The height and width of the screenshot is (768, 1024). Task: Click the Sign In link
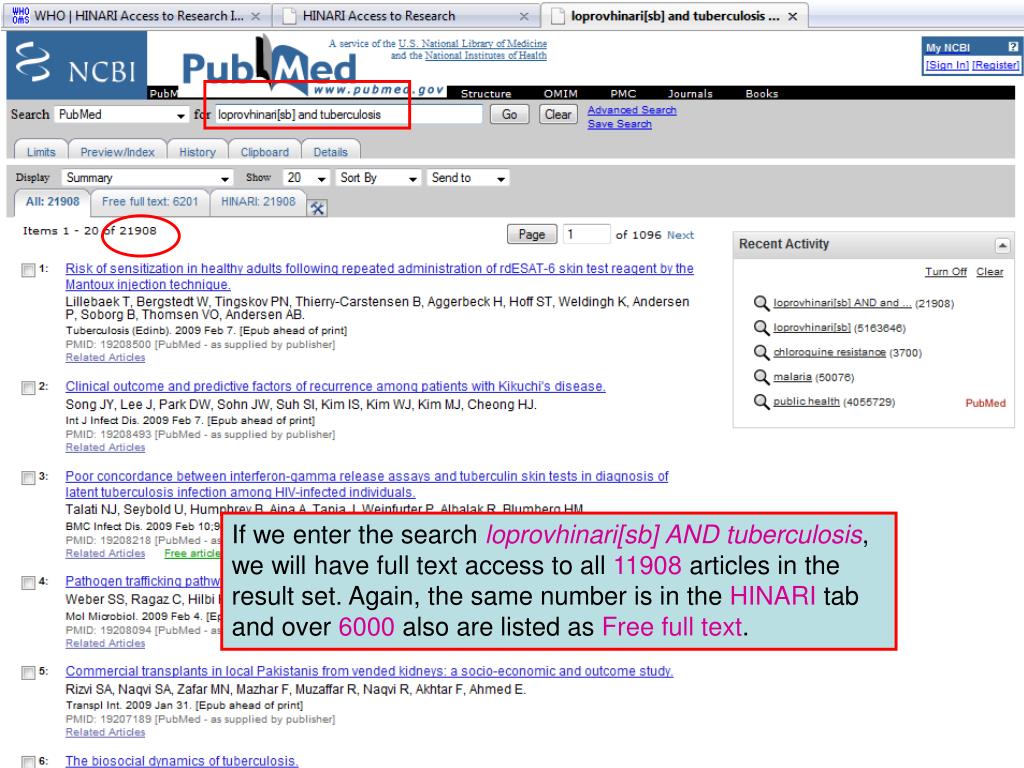[947, 65]
